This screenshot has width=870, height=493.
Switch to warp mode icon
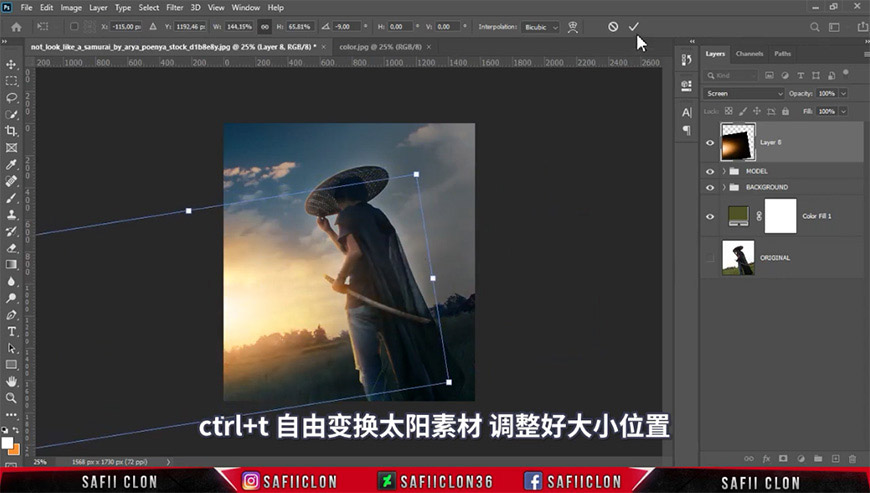tap(573, 27)
